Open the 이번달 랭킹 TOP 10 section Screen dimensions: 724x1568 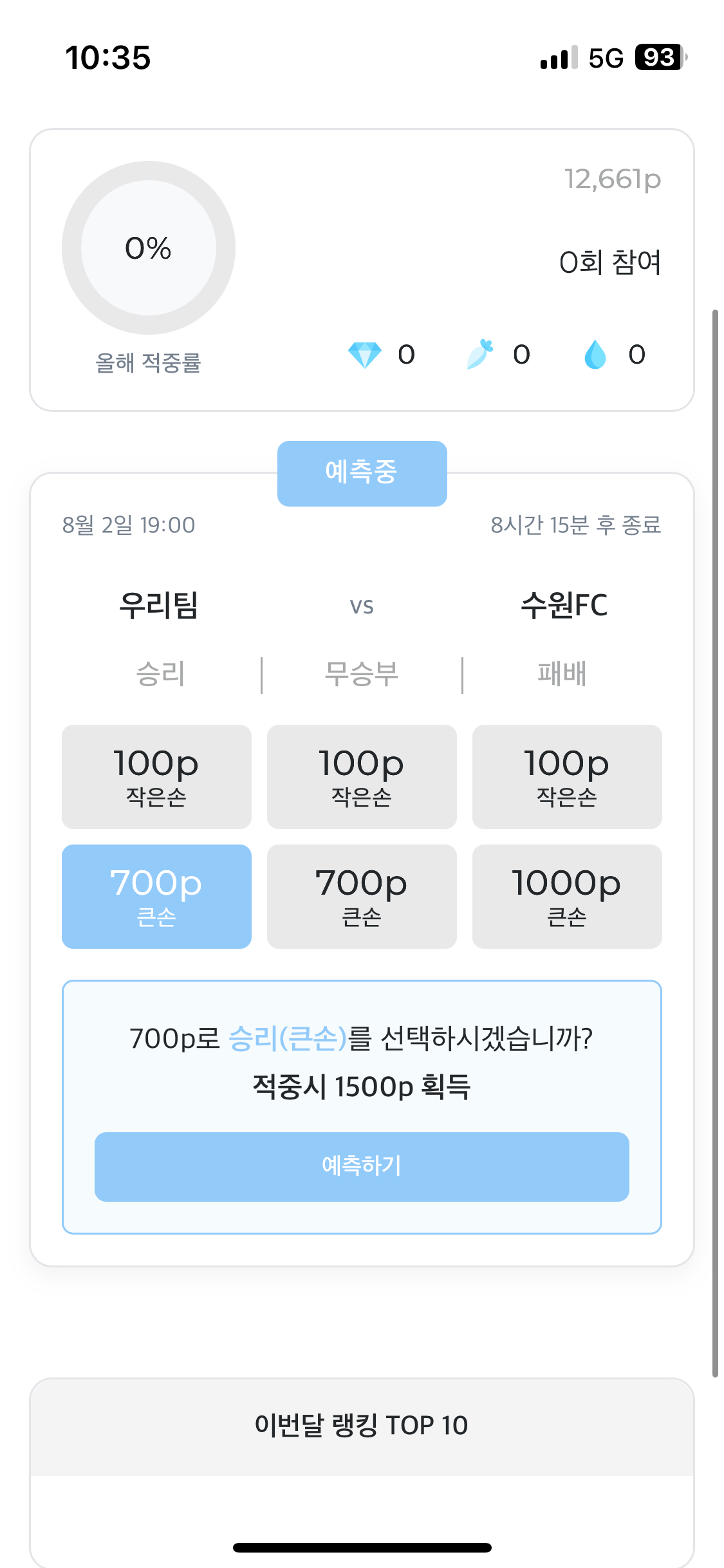coord(362,1426)
